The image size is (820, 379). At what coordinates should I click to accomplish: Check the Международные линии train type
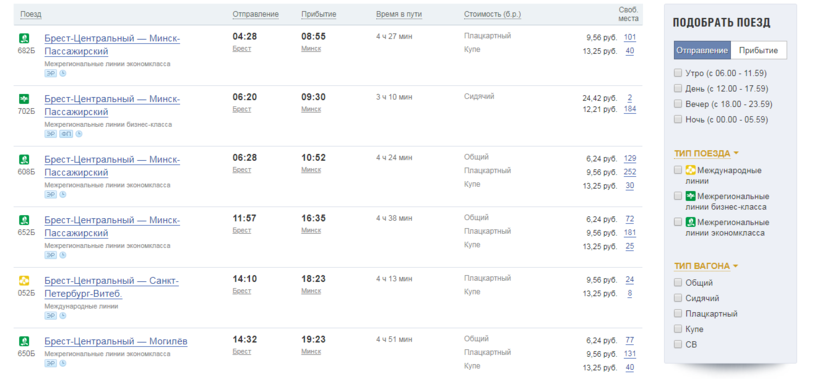(x=678, y=170)
